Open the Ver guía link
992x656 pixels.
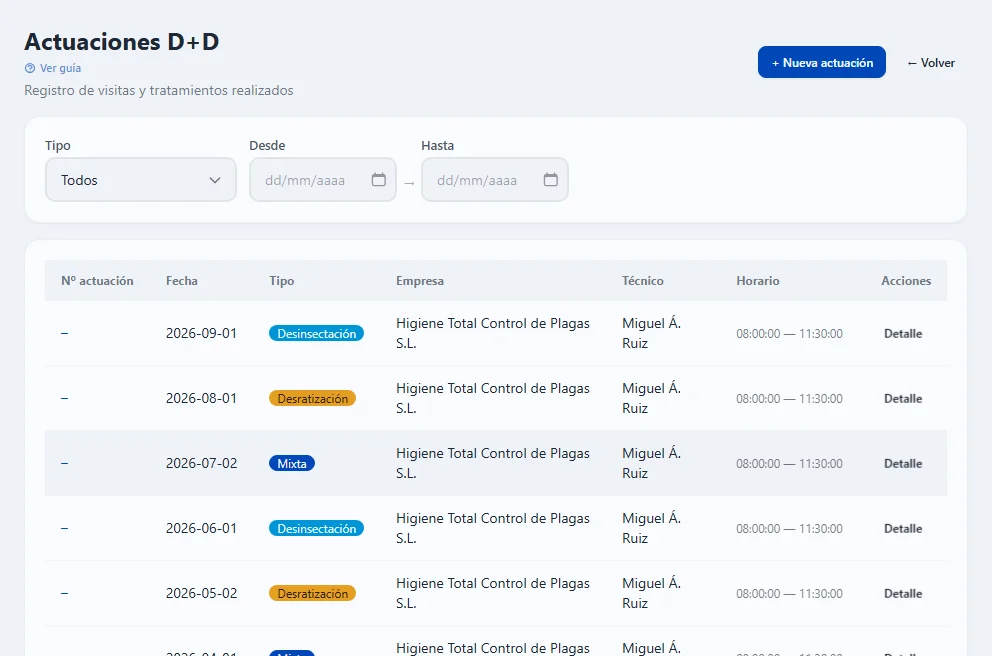click(x=60, y=68)
